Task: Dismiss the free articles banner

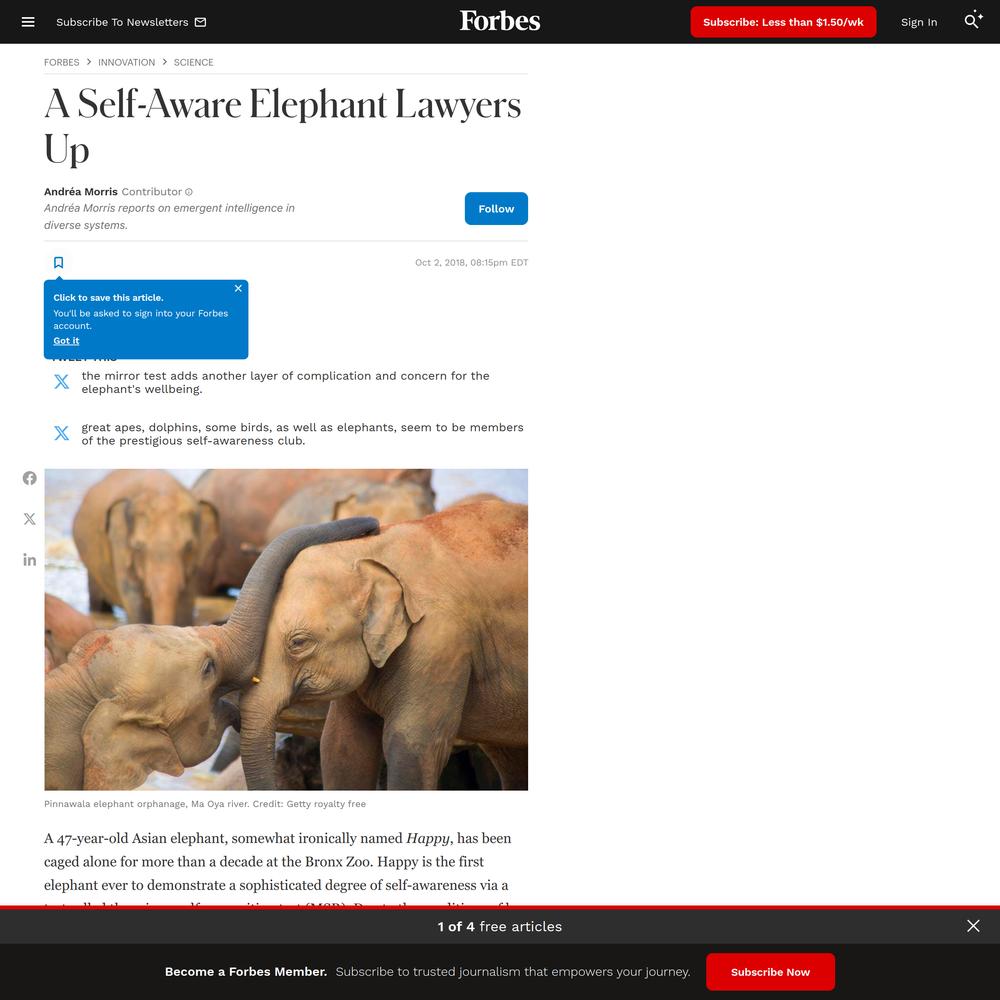Action: click(973, 926)
